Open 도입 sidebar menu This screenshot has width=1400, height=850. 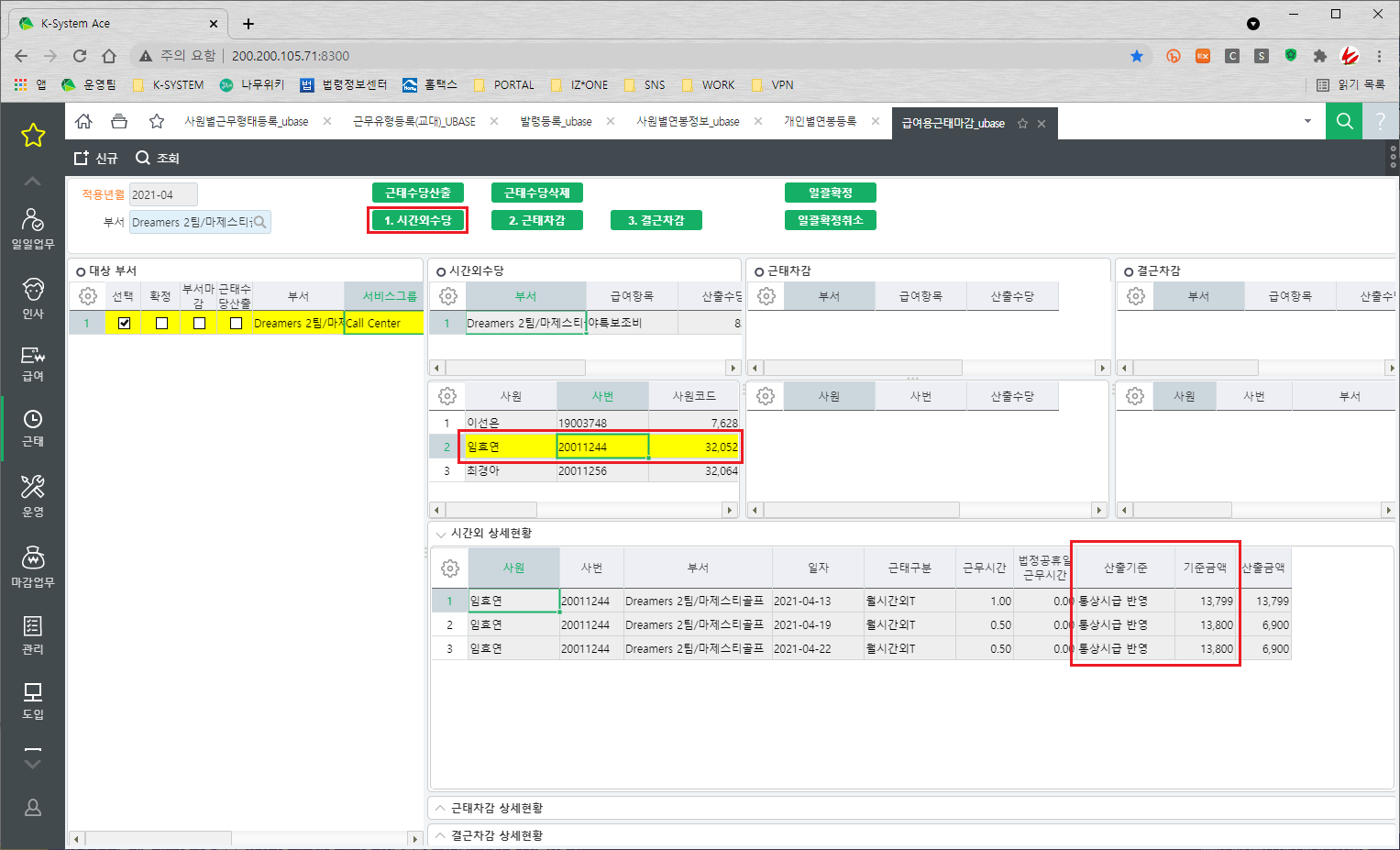[x=33, y=701]
